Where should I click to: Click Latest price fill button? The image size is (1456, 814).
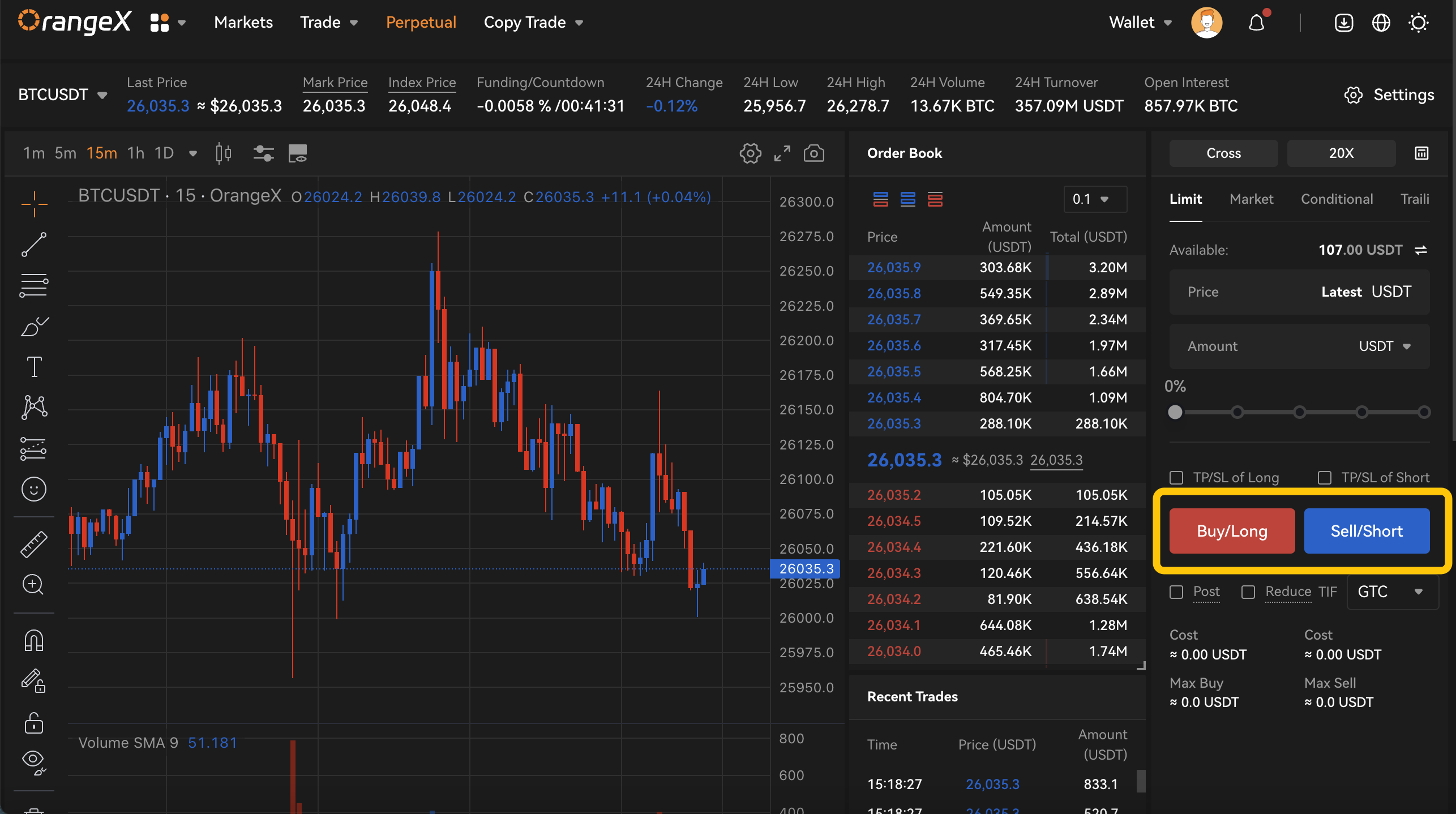(1341, 292)
